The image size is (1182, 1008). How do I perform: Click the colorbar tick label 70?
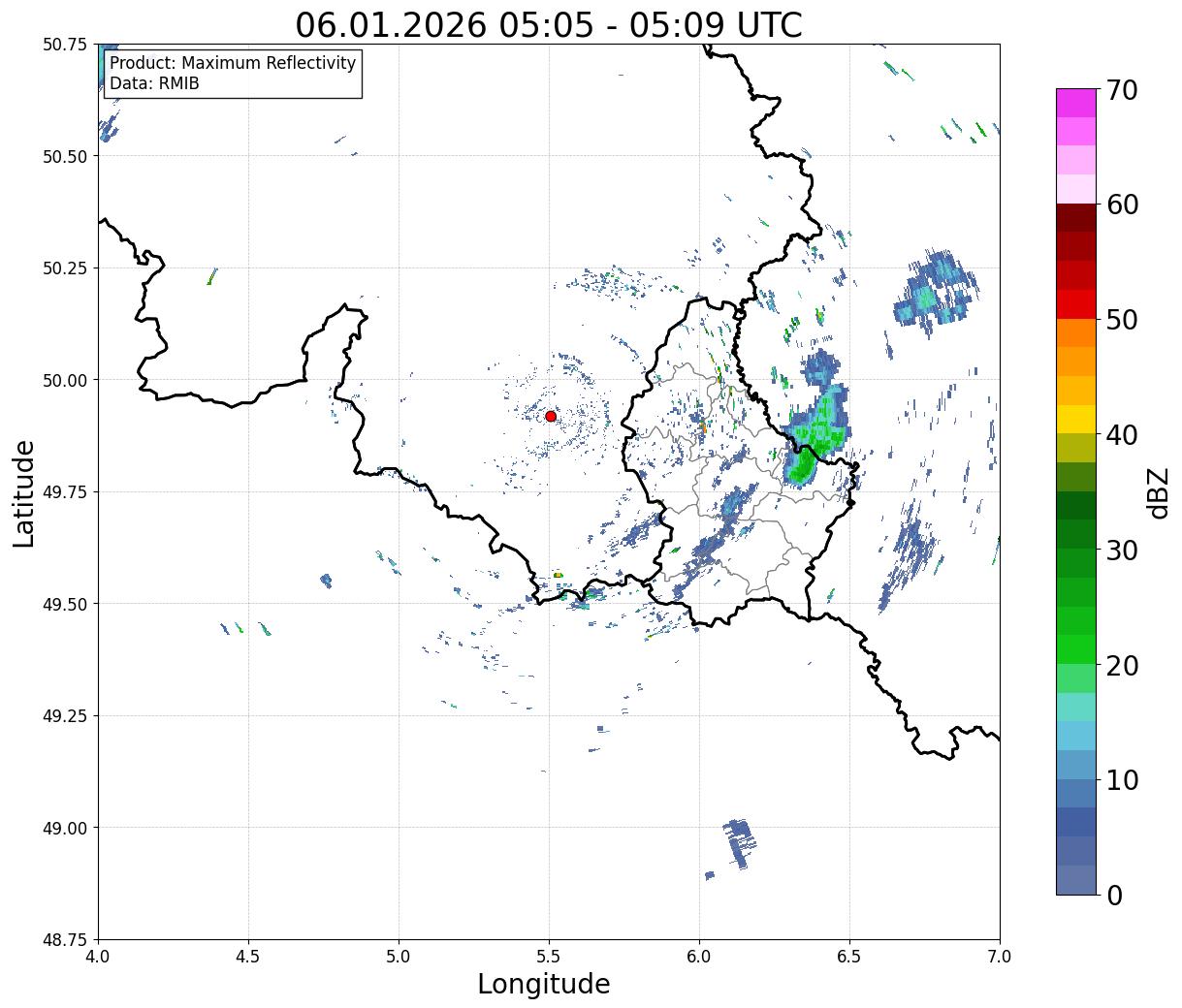pyautogui.click(x=1122, y=90)
